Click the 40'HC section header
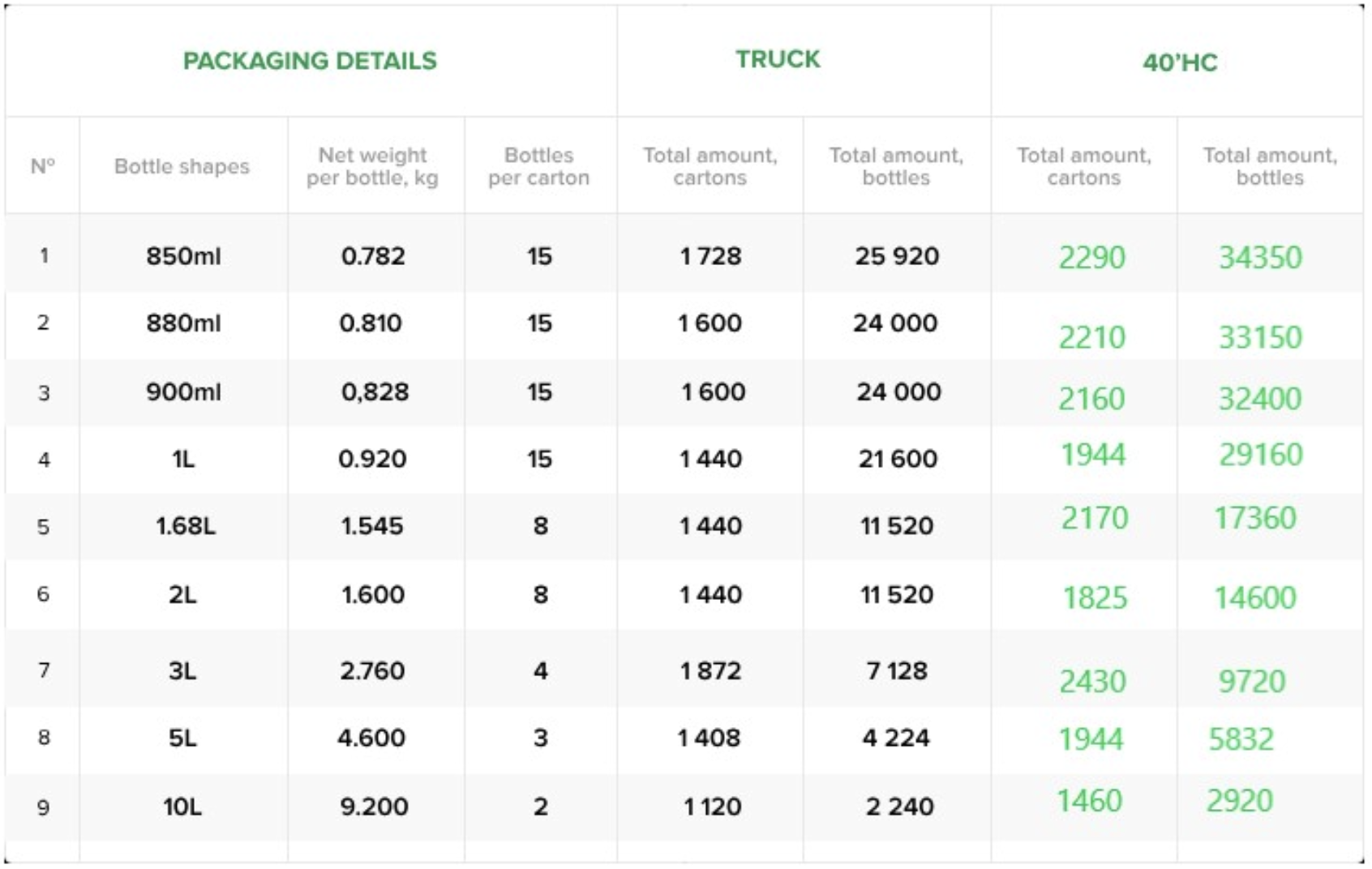1372x869 pixels. (x=1180, y=62)
